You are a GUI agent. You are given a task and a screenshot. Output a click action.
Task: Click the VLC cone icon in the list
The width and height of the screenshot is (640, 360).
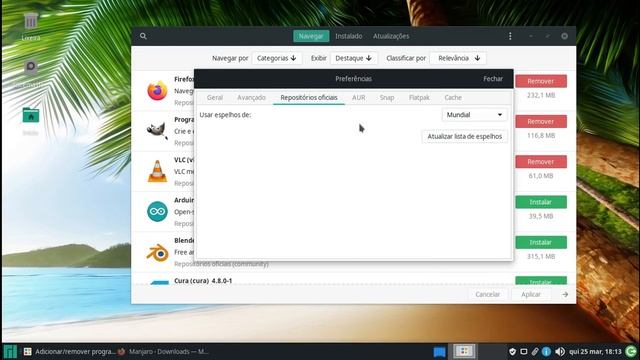(x=157, y=171)
